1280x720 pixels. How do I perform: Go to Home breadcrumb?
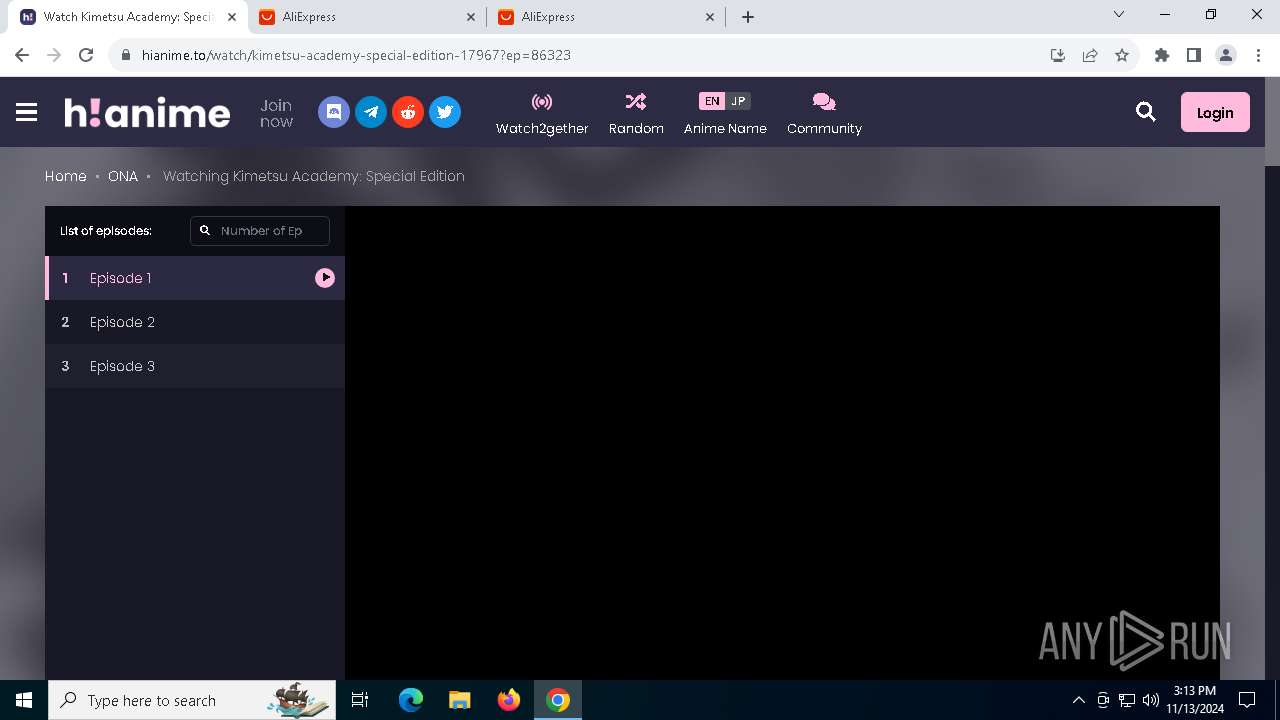point(66,176)
